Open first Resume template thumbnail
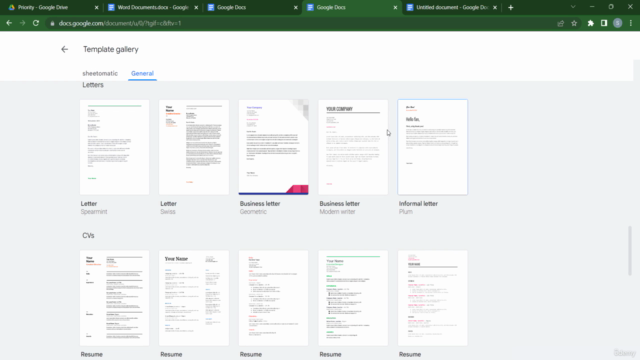This screenshot has width=640, height=360. 115,298
